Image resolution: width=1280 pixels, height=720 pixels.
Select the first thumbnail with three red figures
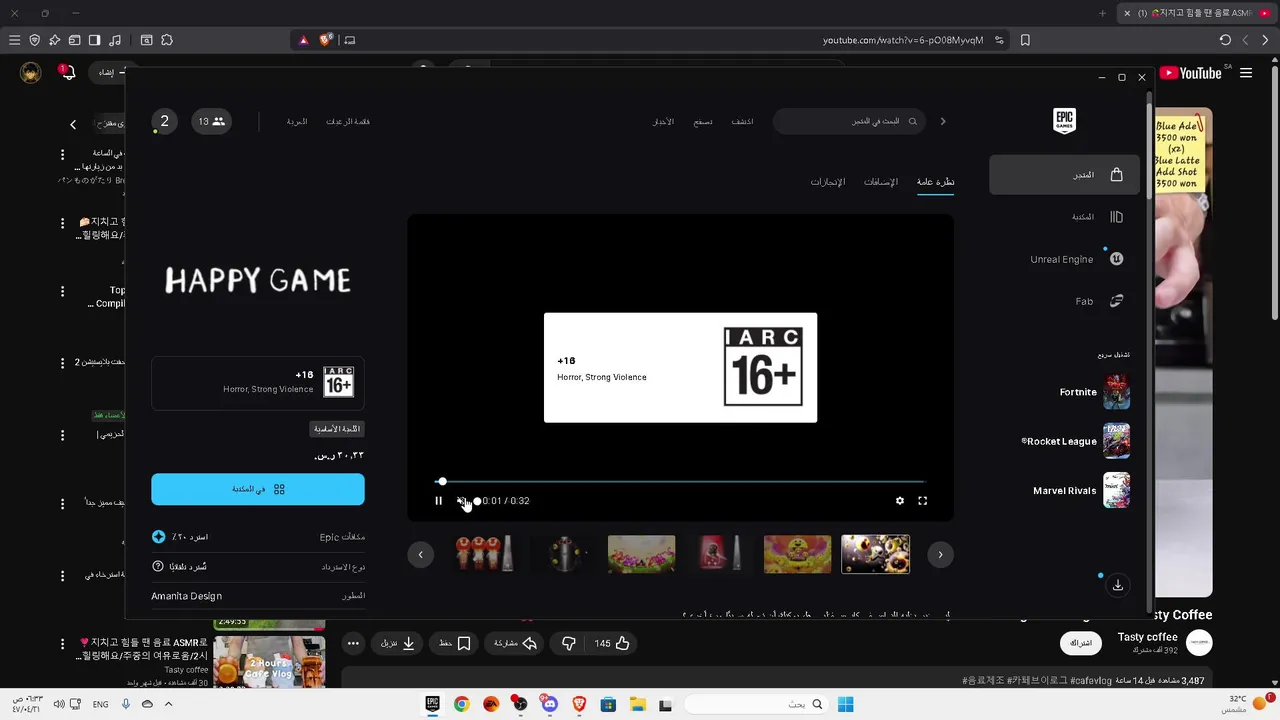(x=485, y=554)
